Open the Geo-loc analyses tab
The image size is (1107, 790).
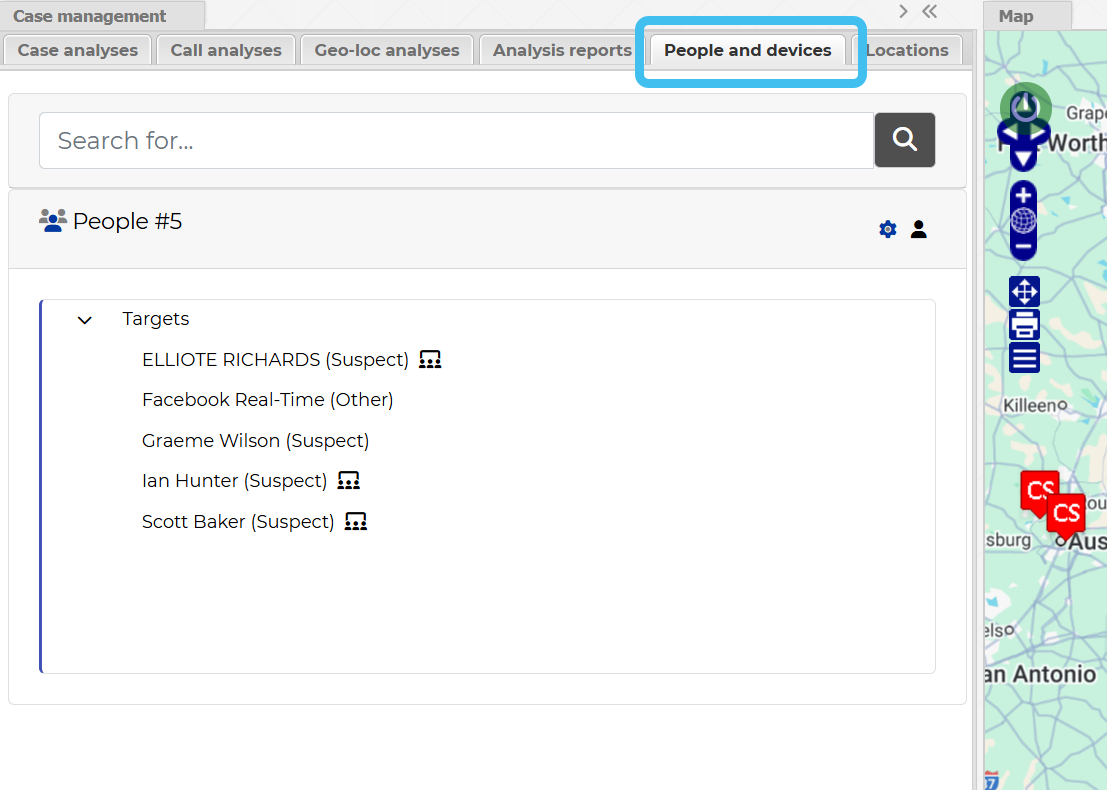pyautogui.click(x=387, y=50)
